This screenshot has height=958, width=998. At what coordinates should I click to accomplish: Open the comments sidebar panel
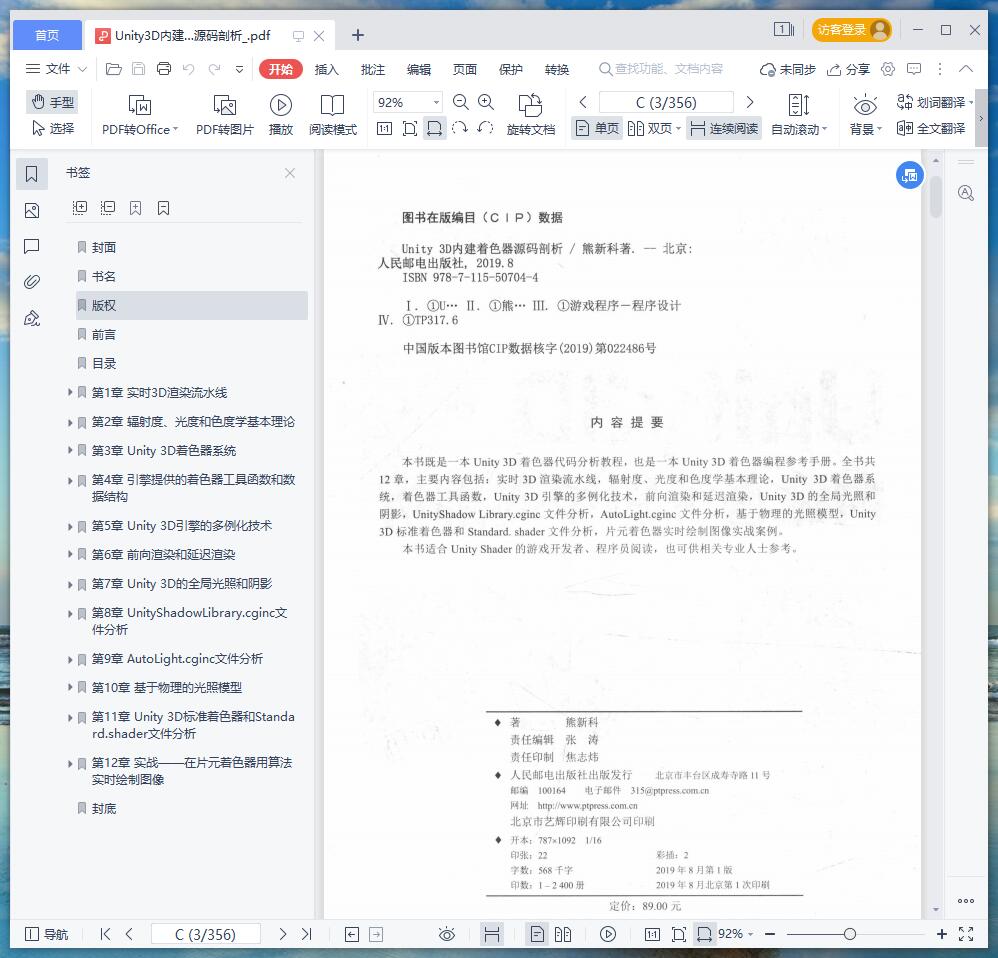32,246
